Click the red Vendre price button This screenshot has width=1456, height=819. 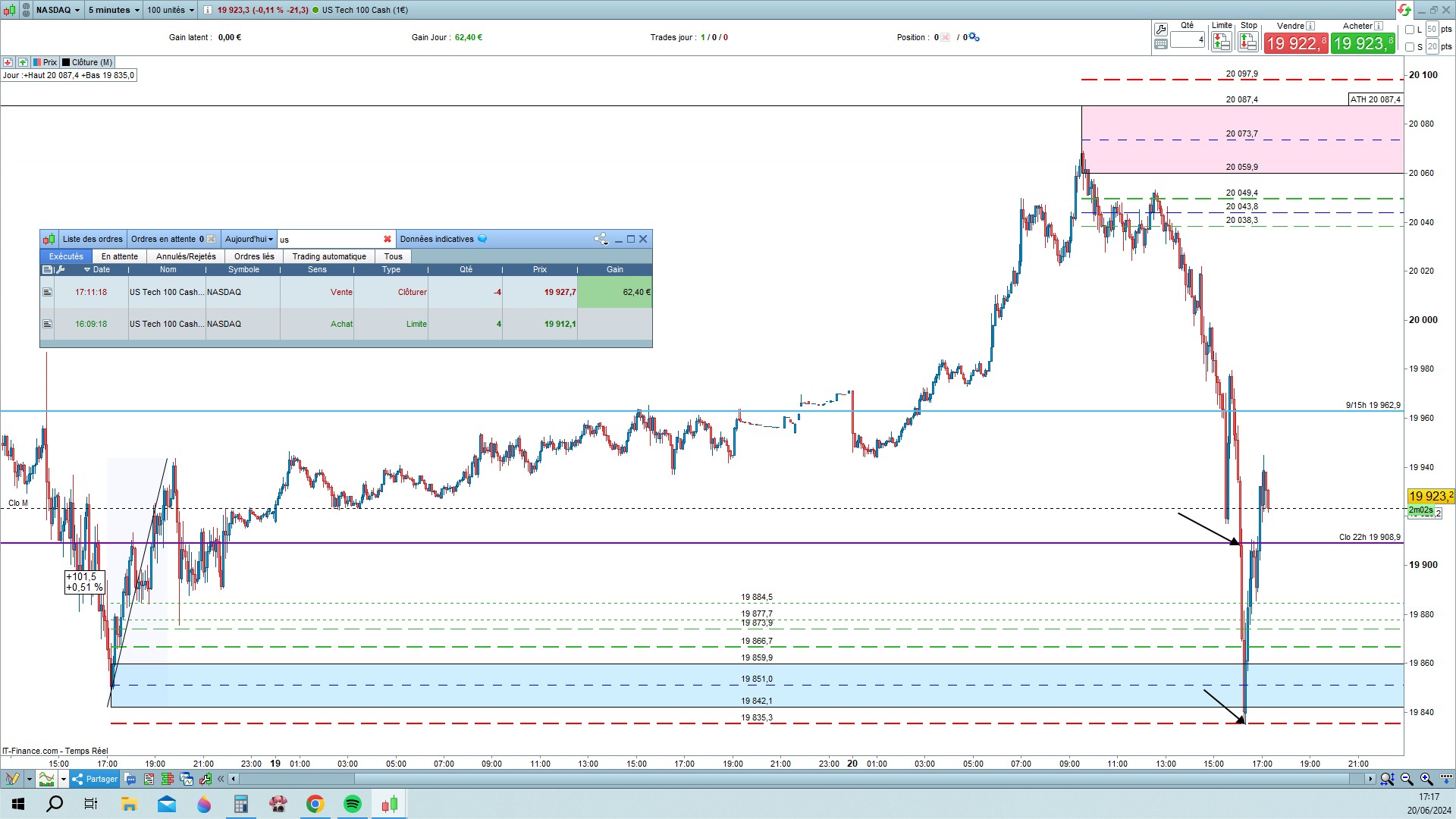1295,43
